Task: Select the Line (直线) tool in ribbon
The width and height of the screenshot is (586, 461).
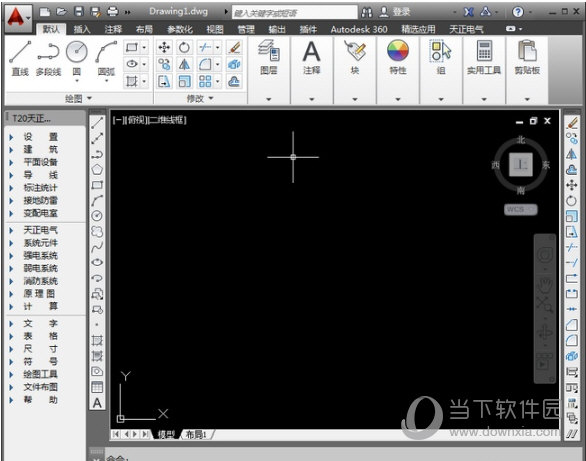Action: [20, 58]
